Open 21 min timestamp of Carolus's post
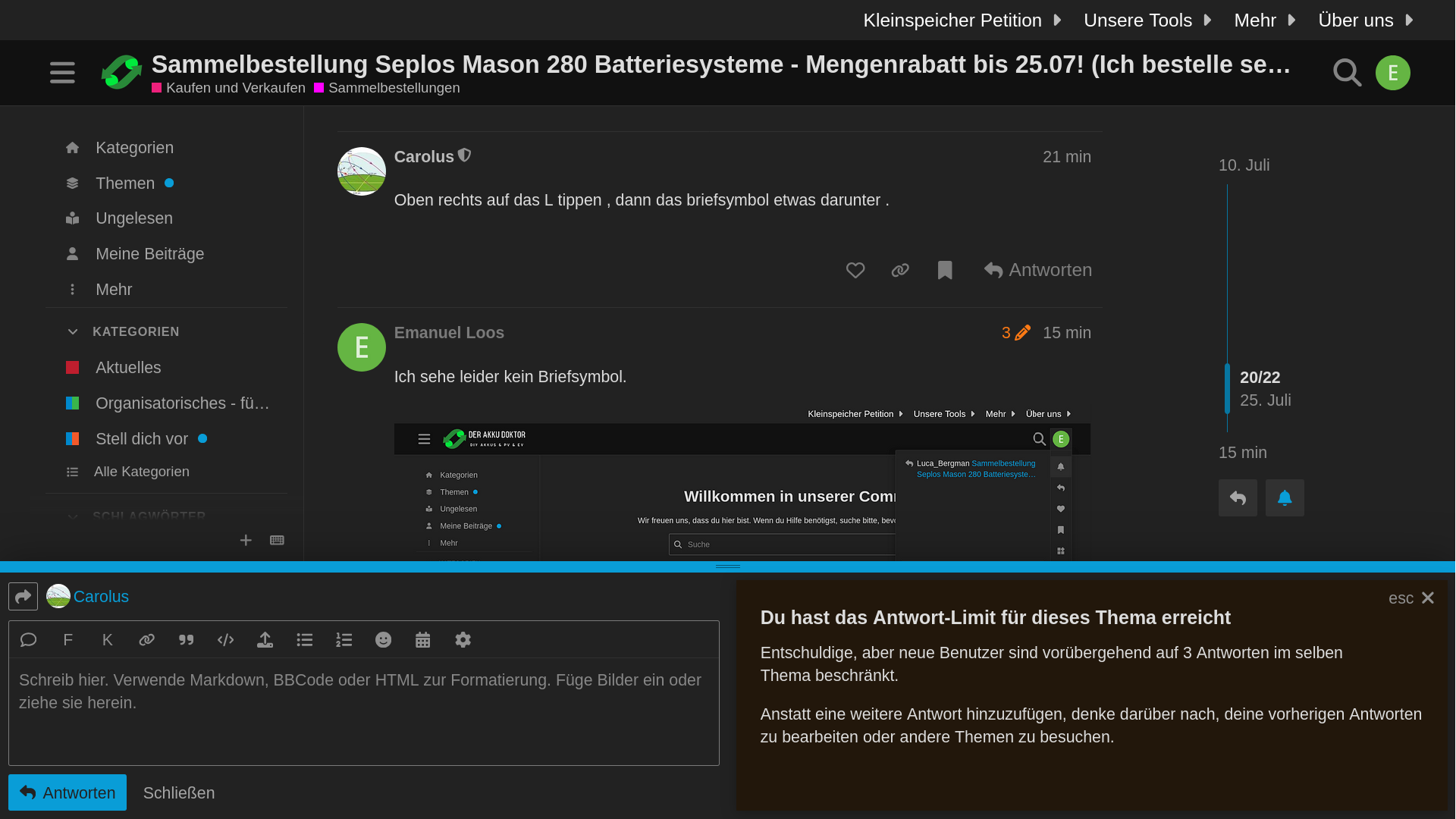 (1066, 157)
